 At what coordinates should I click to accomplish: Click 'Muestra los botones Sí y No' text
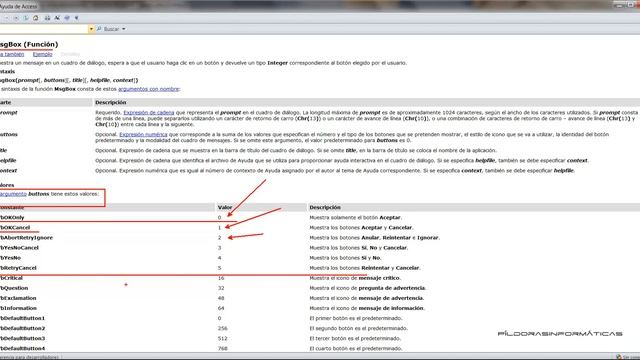point(345,258)
